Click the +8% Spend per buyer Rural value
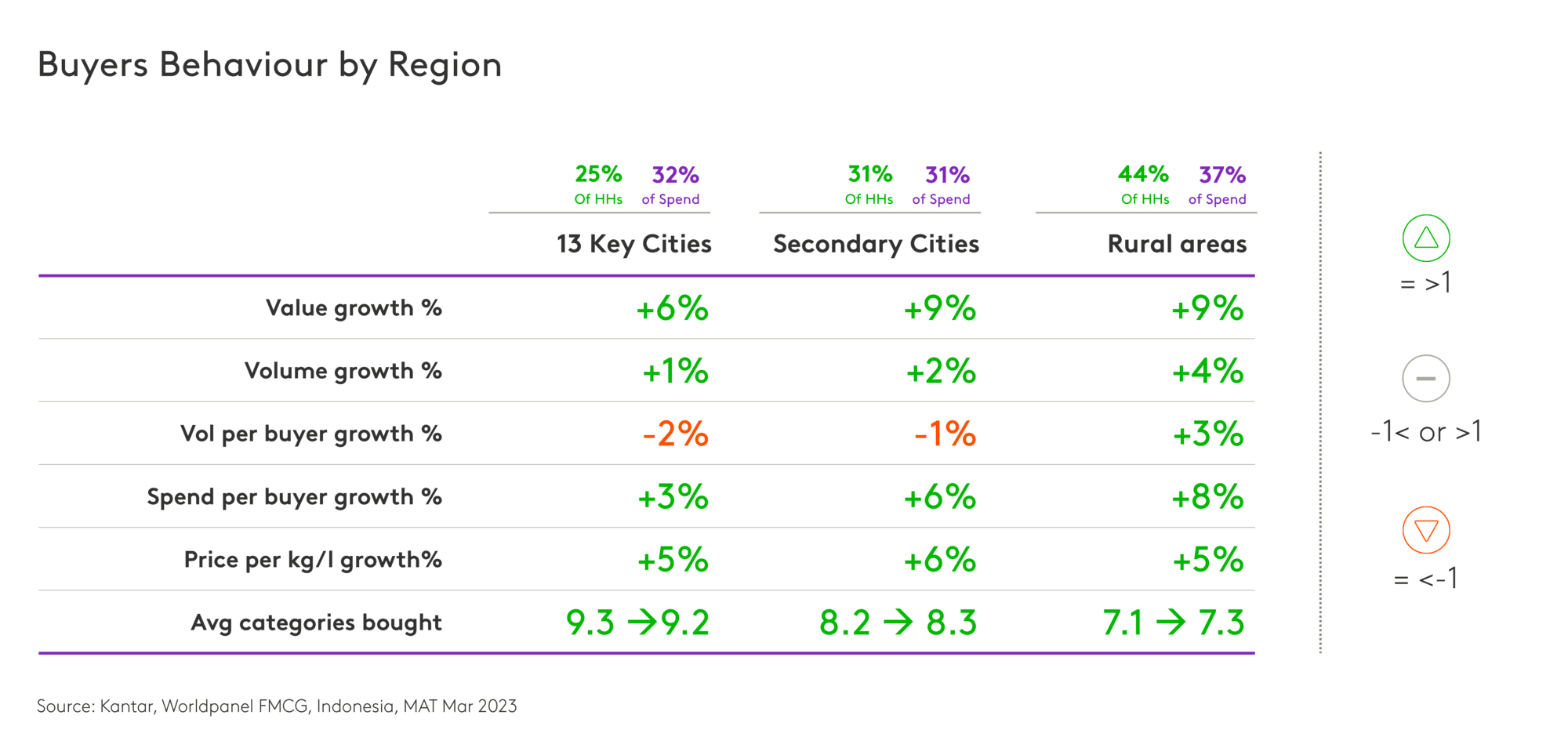1568x737 pixels. coord(1207,497)
